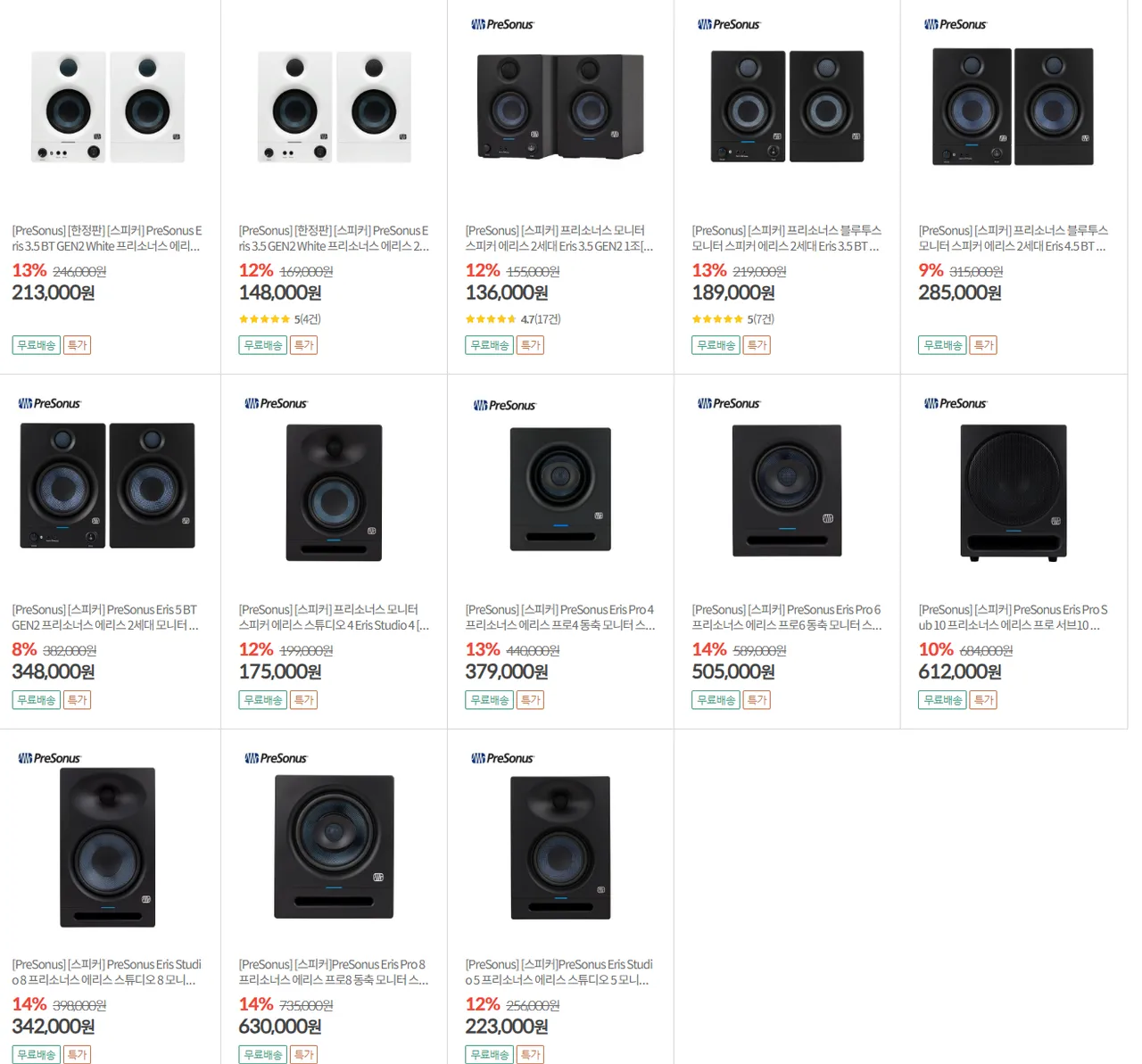Click PreSonus logo above Eris Pro Sub 10

tap(956, 403)
